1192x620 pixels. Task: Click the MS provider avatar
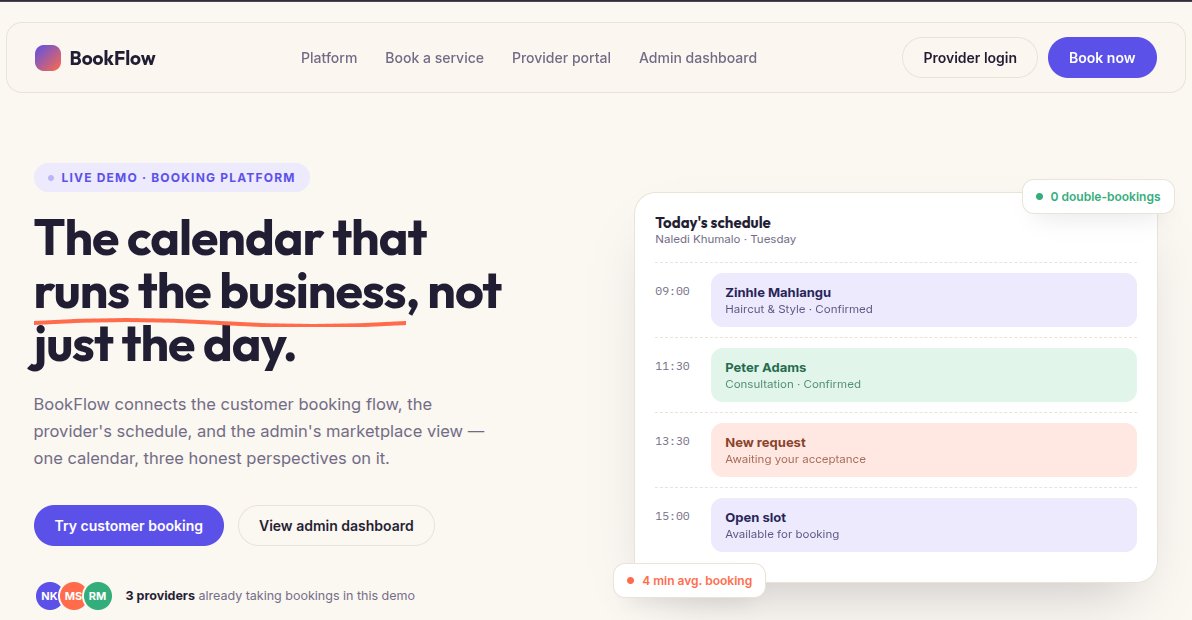[x=73, y=596]
